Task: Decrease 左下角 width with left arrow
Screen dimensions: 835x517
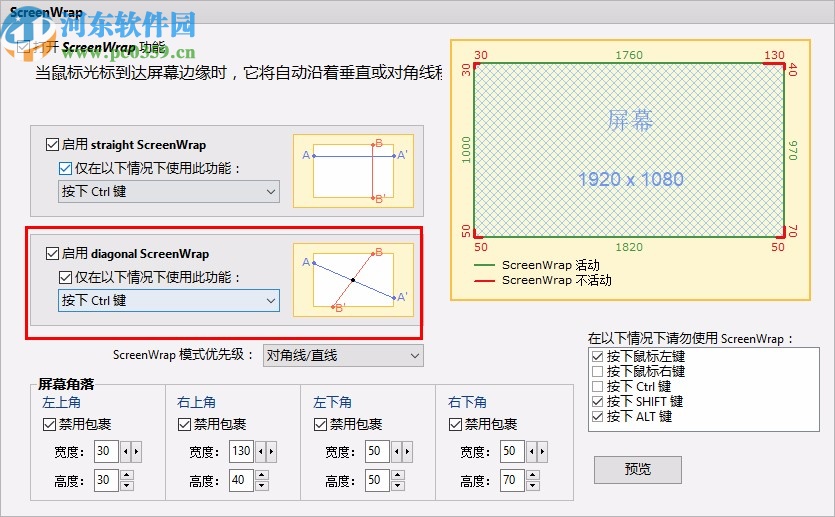Action: click(397, 452)
